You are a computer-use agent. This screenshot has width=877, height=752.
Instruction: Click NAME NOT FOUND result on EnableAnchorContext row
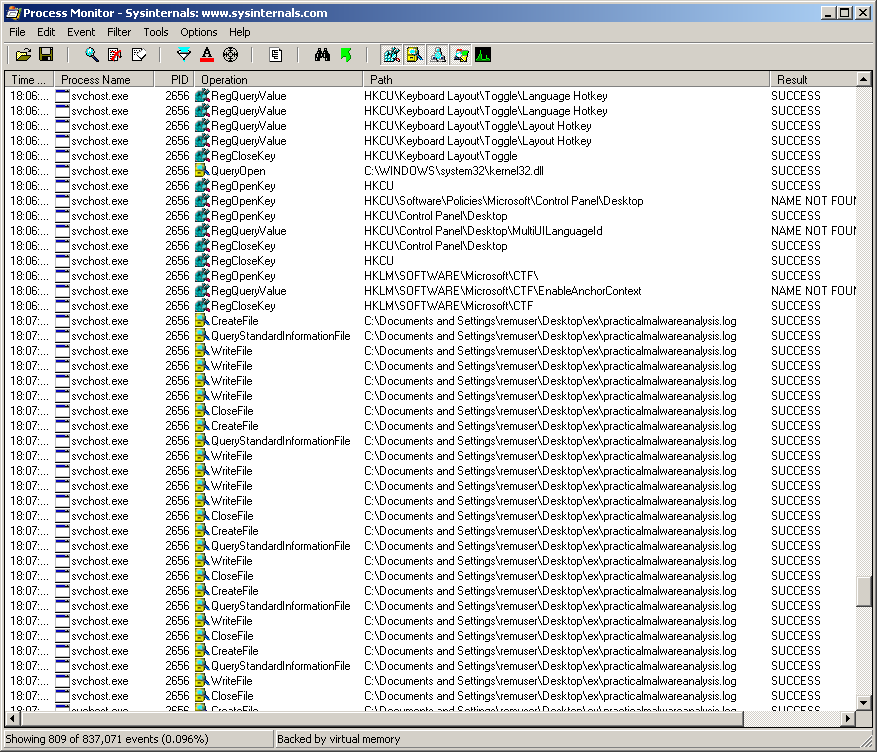click(813, 291)
